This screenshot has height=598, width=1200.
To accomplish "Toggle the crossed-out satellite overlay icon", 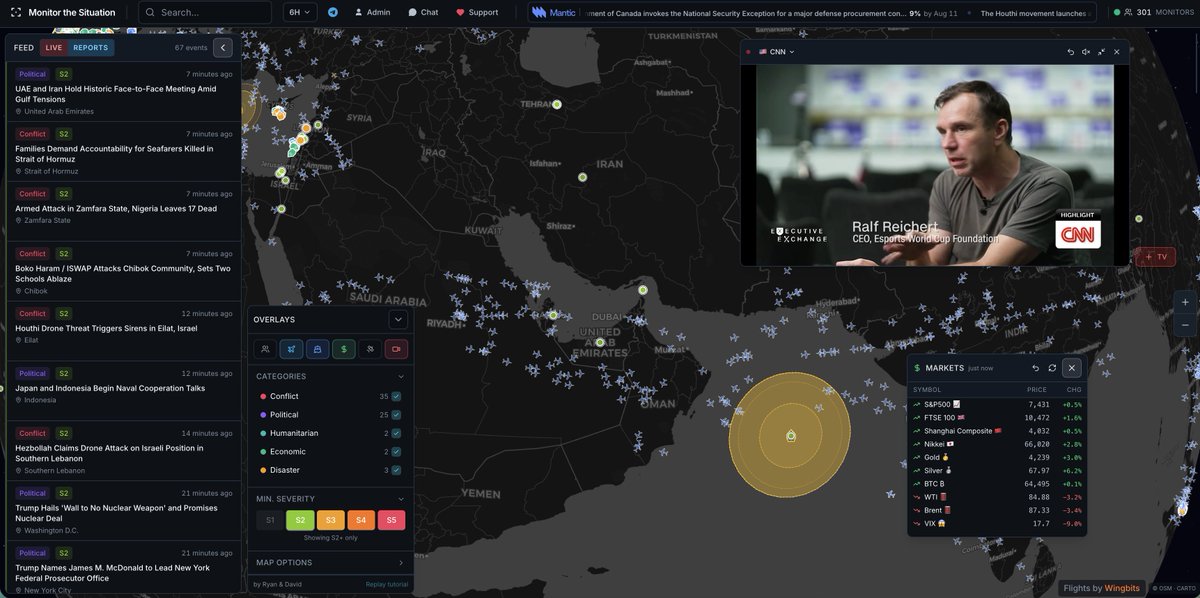I will tap(370, 349).
